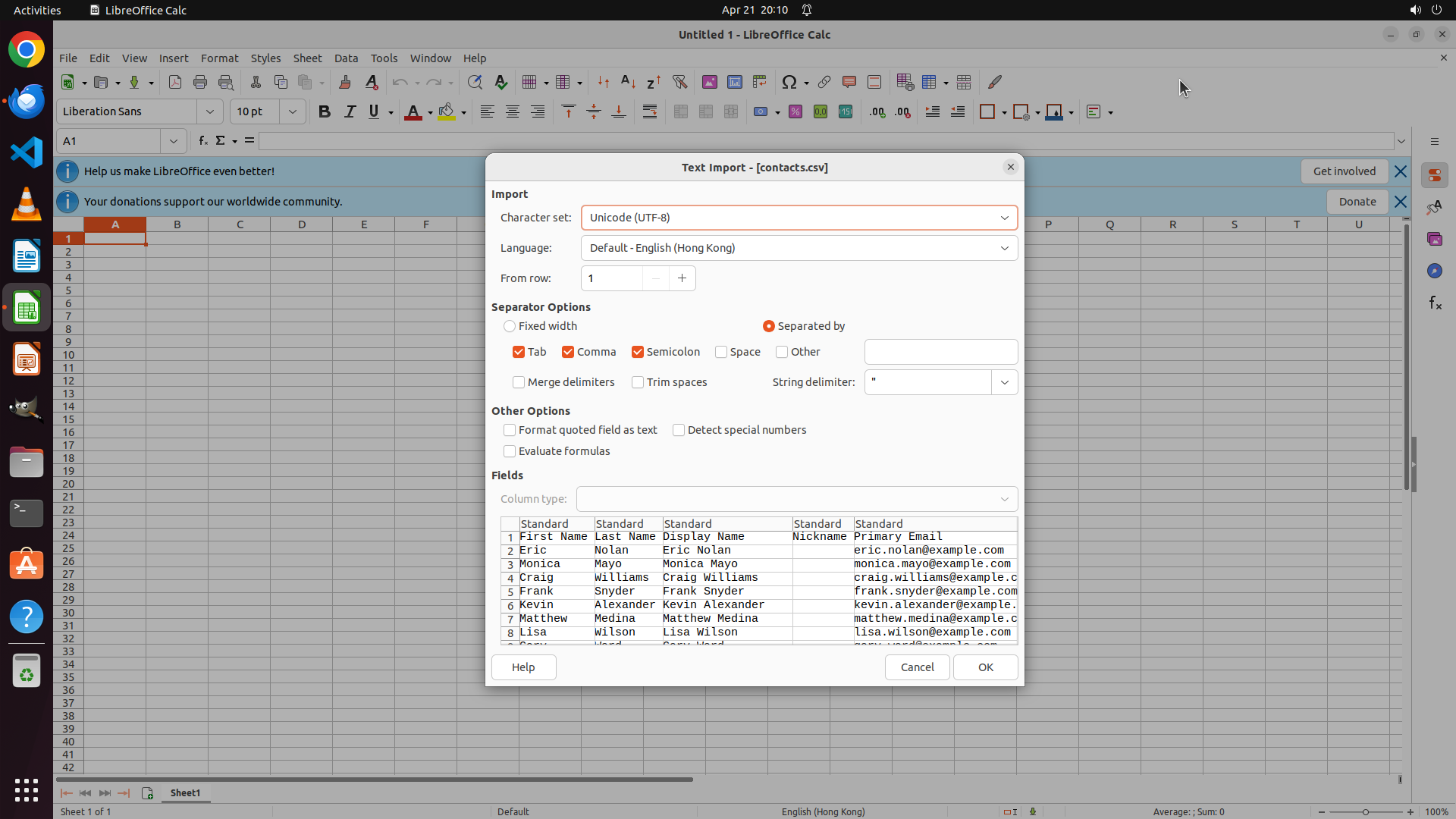Open the Styles menu

(x=265, y=58)
